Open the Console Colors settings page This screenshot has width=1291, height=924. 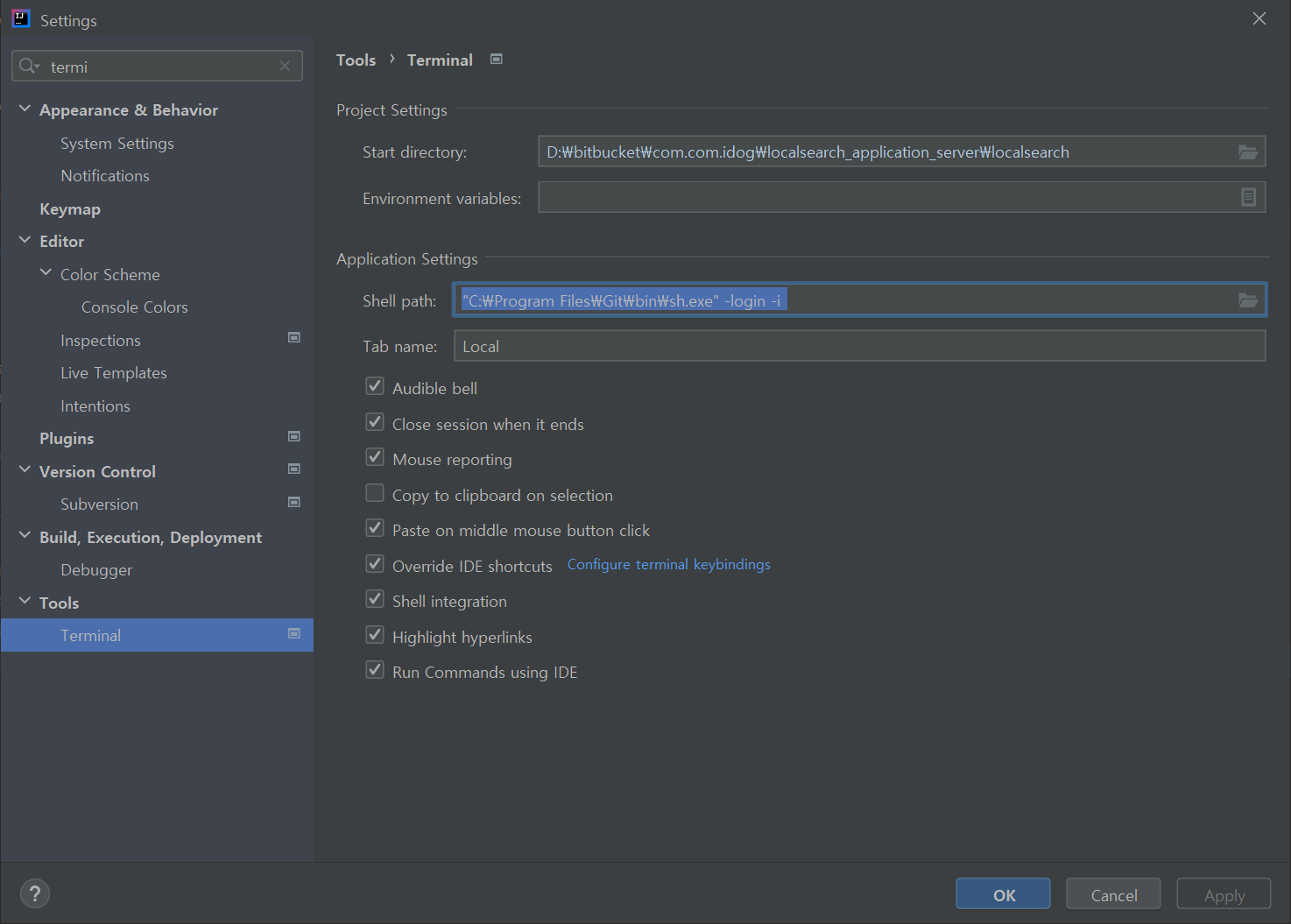coord(134,307)
